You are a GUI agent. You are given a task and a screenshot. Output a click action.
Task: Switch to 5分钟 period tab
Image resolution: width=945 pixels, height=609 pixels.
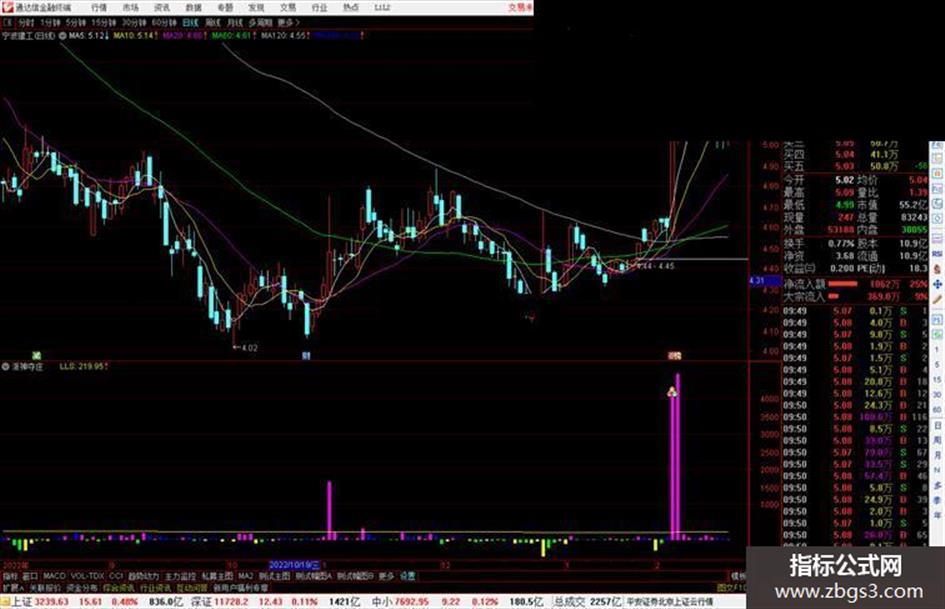75,23
